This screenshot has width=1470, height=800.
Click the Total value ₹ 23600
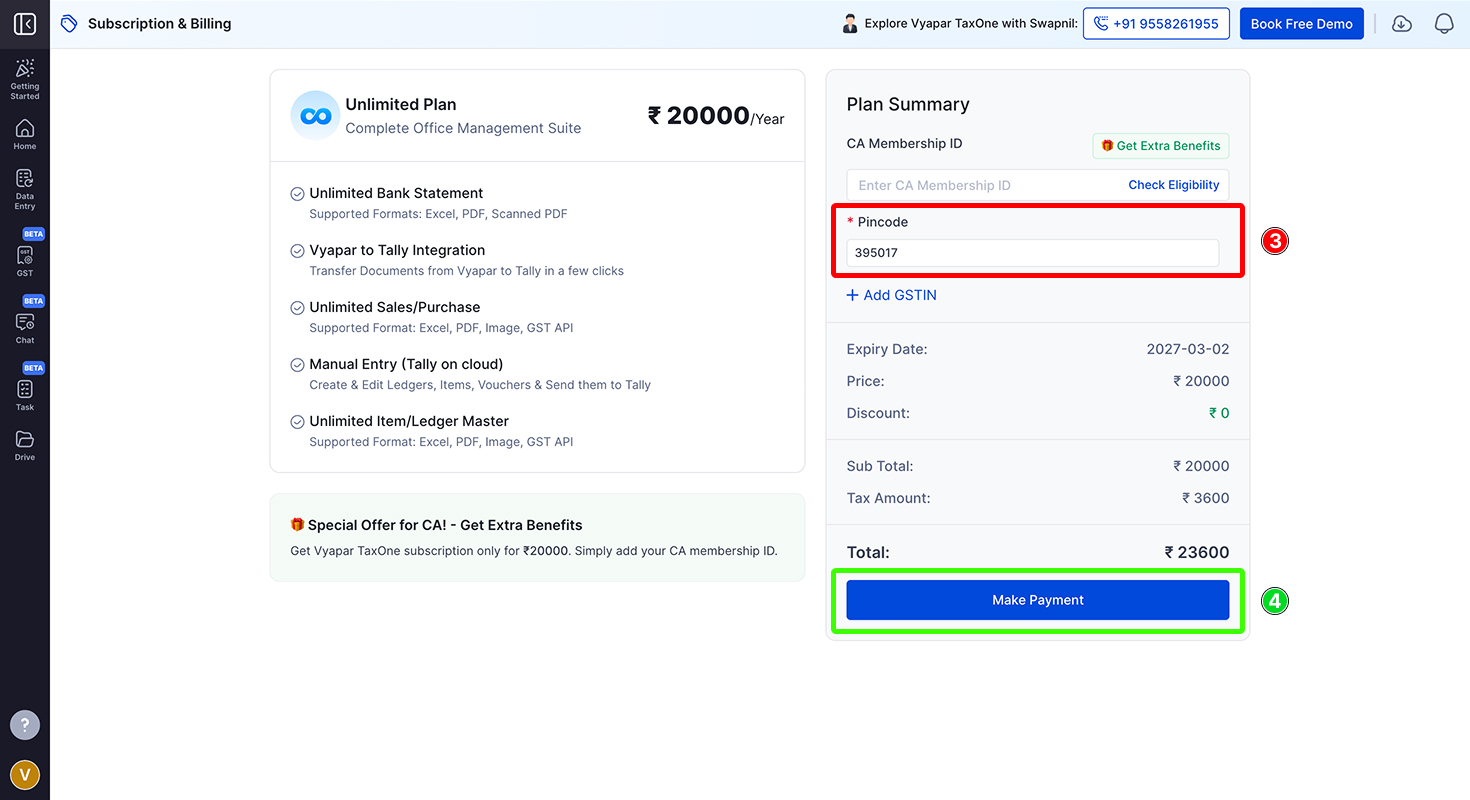pos(1197,552)
